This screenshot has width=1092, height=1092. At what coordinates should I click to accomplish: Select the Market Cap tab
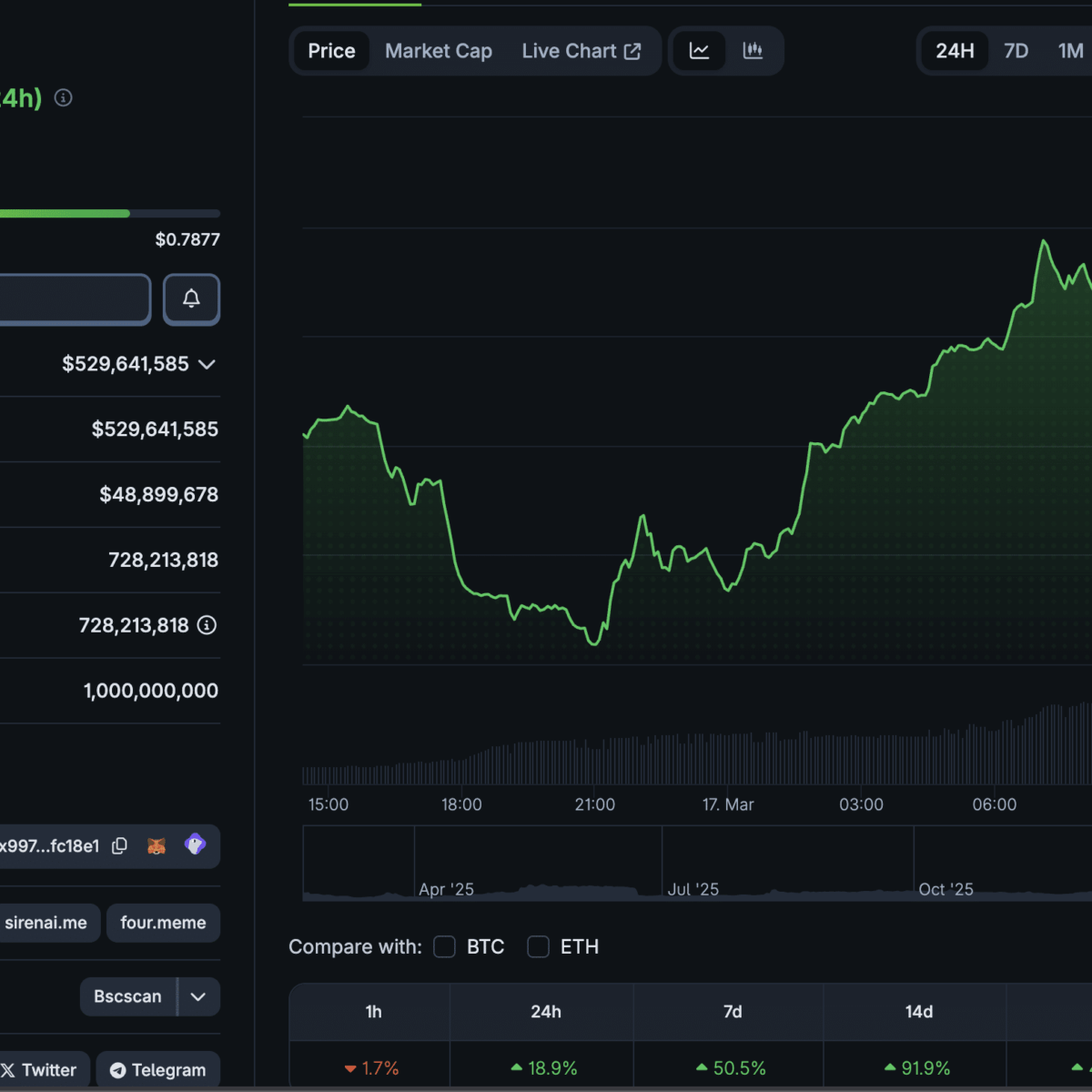click(438, 51)
